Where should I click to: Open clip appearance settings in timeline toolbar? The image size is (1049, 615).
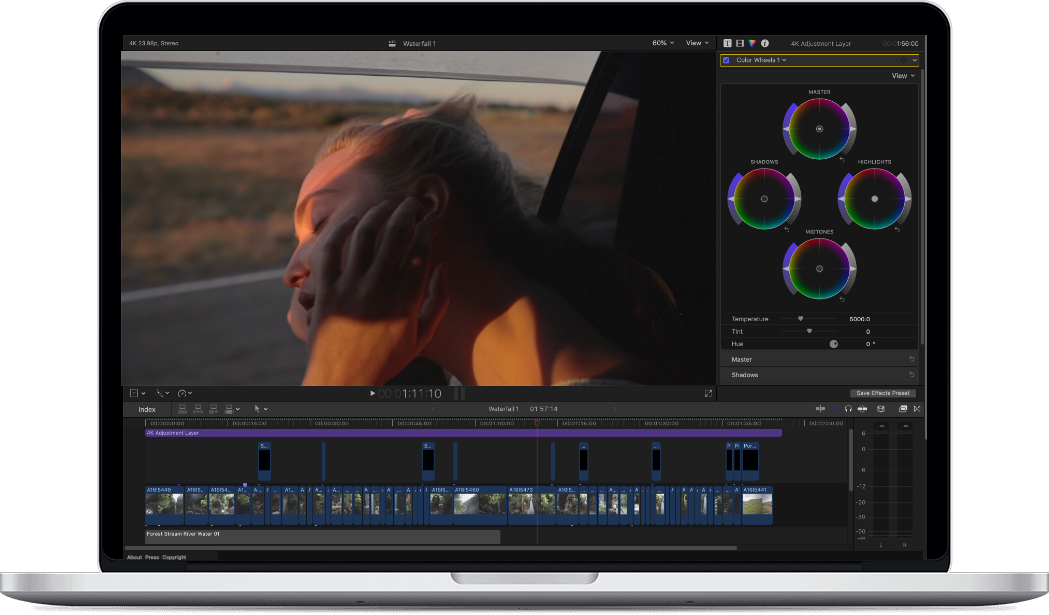pos(880,409)
